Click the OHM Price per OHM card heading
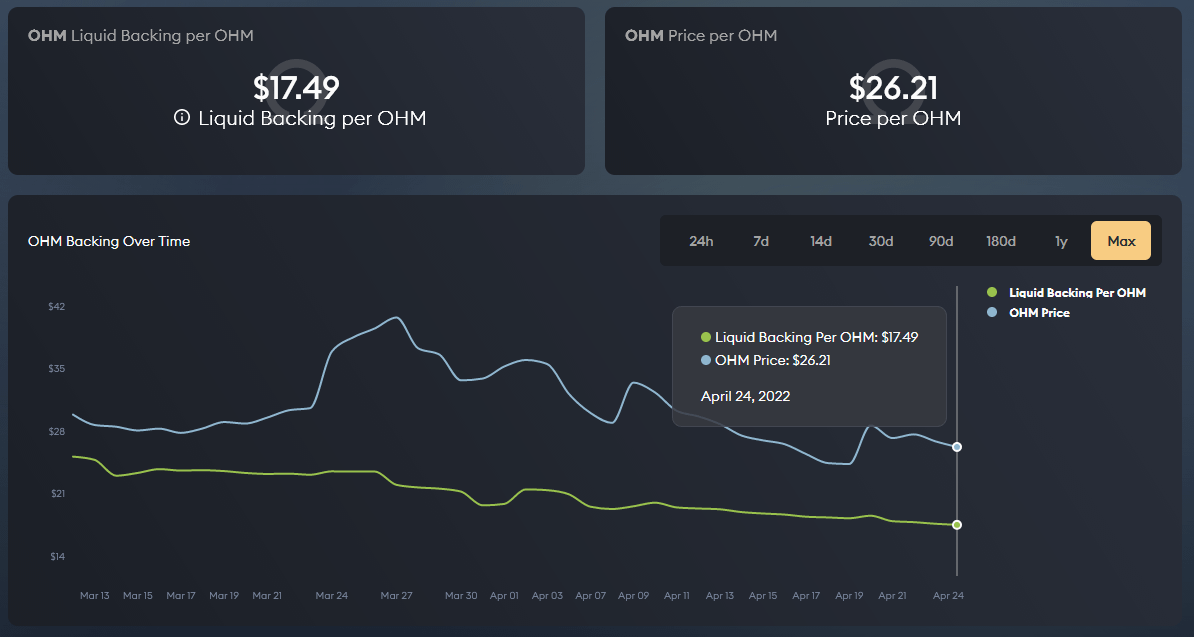The height and width of the screenshot is (637, 1194). click(701, 36)
